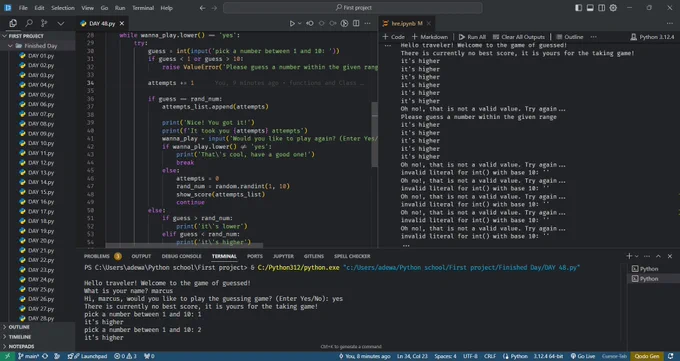Toggle the primary sidebar layout icon
Screen dimensions: 680x361
579,8
